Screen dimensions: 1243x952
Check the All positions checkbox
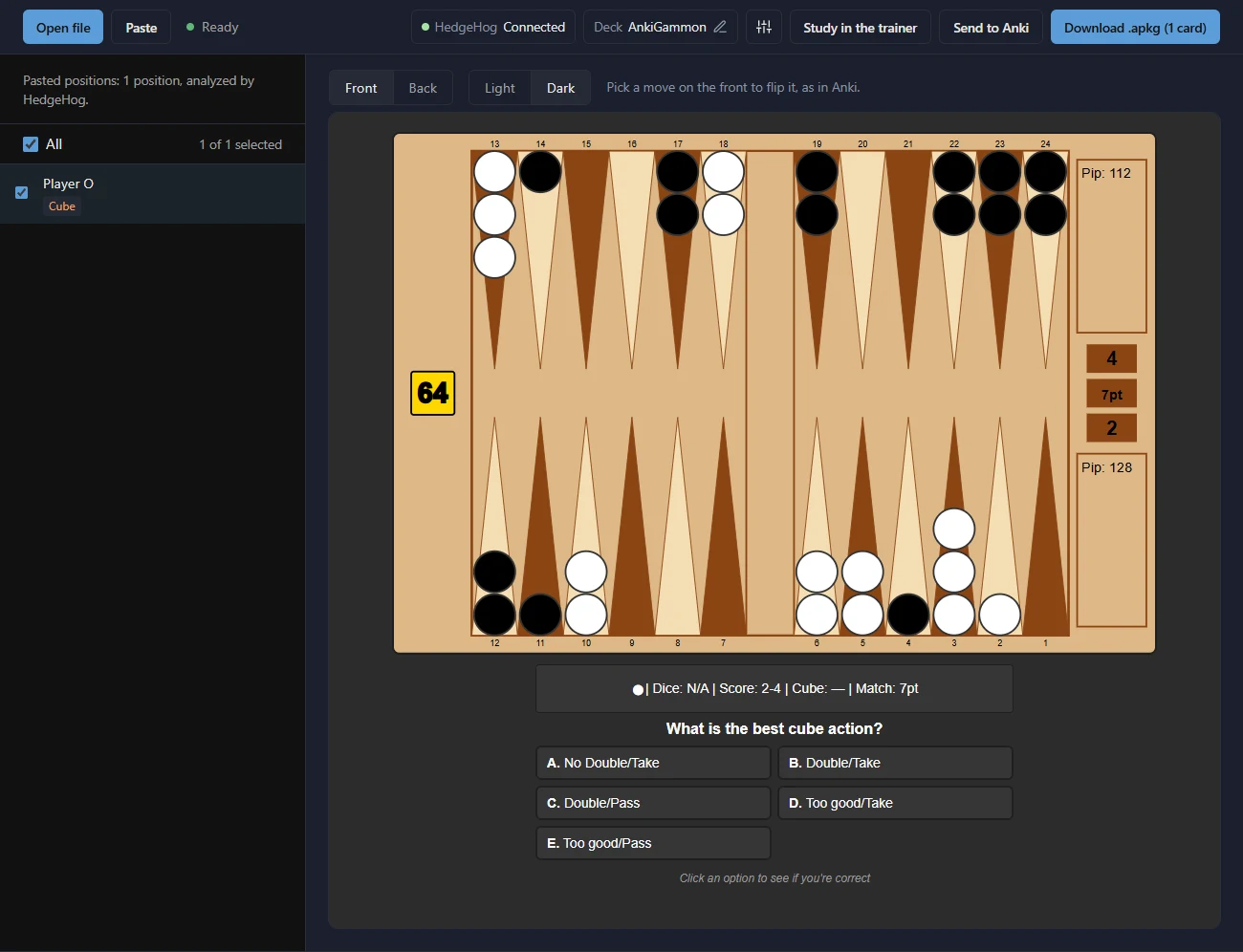click(31, 144)
